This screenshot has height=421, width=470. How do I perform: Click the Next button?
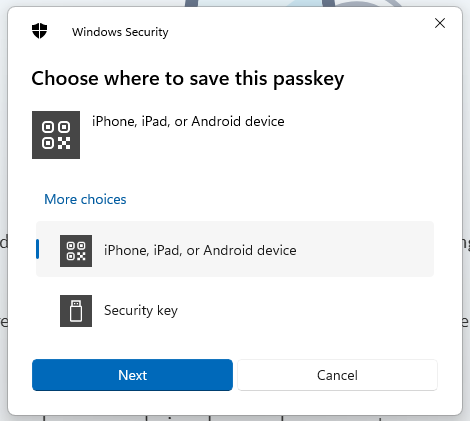(132, 375)
